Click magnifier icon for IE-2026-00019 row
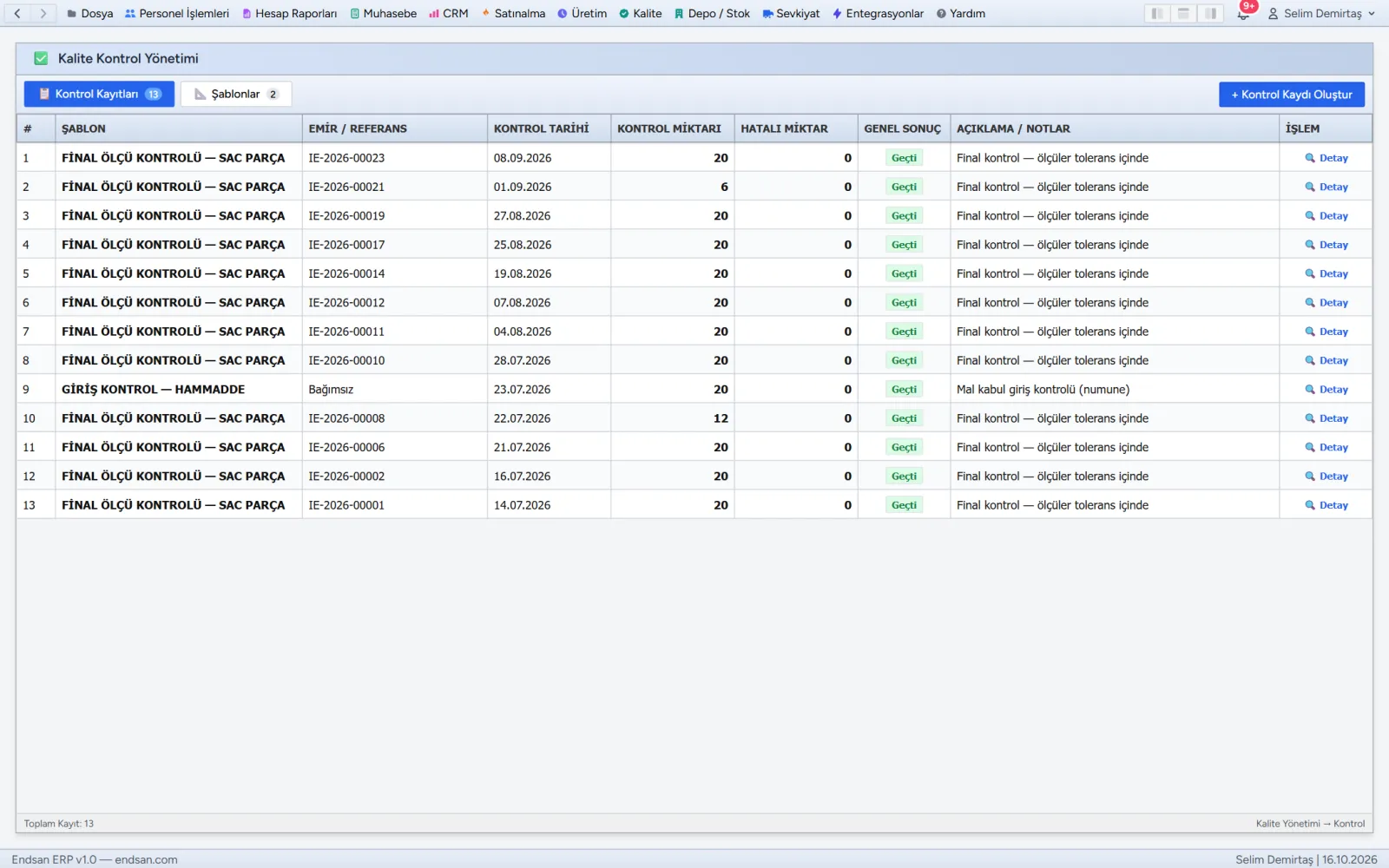Image resolution: width=1389 pixels, height=868 pixels. (x=1310, y=216)
